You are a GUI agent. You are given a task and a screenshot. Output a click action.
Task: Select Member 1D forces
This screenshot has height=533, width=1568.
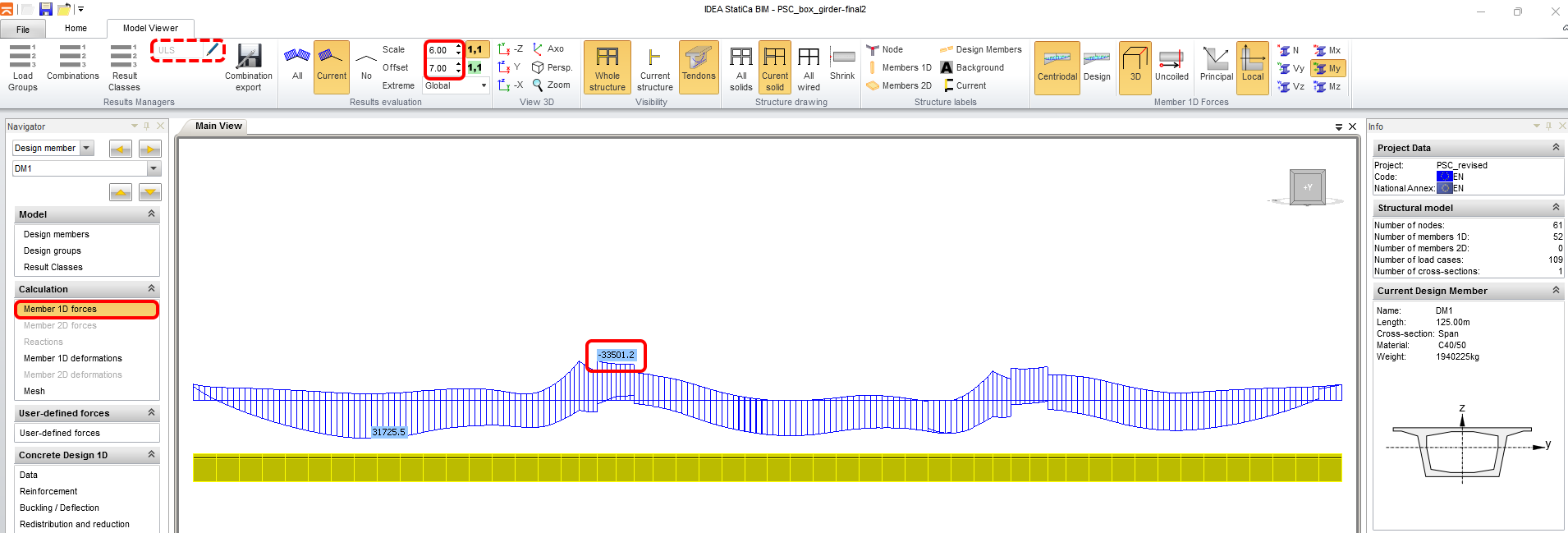[86, 309]
